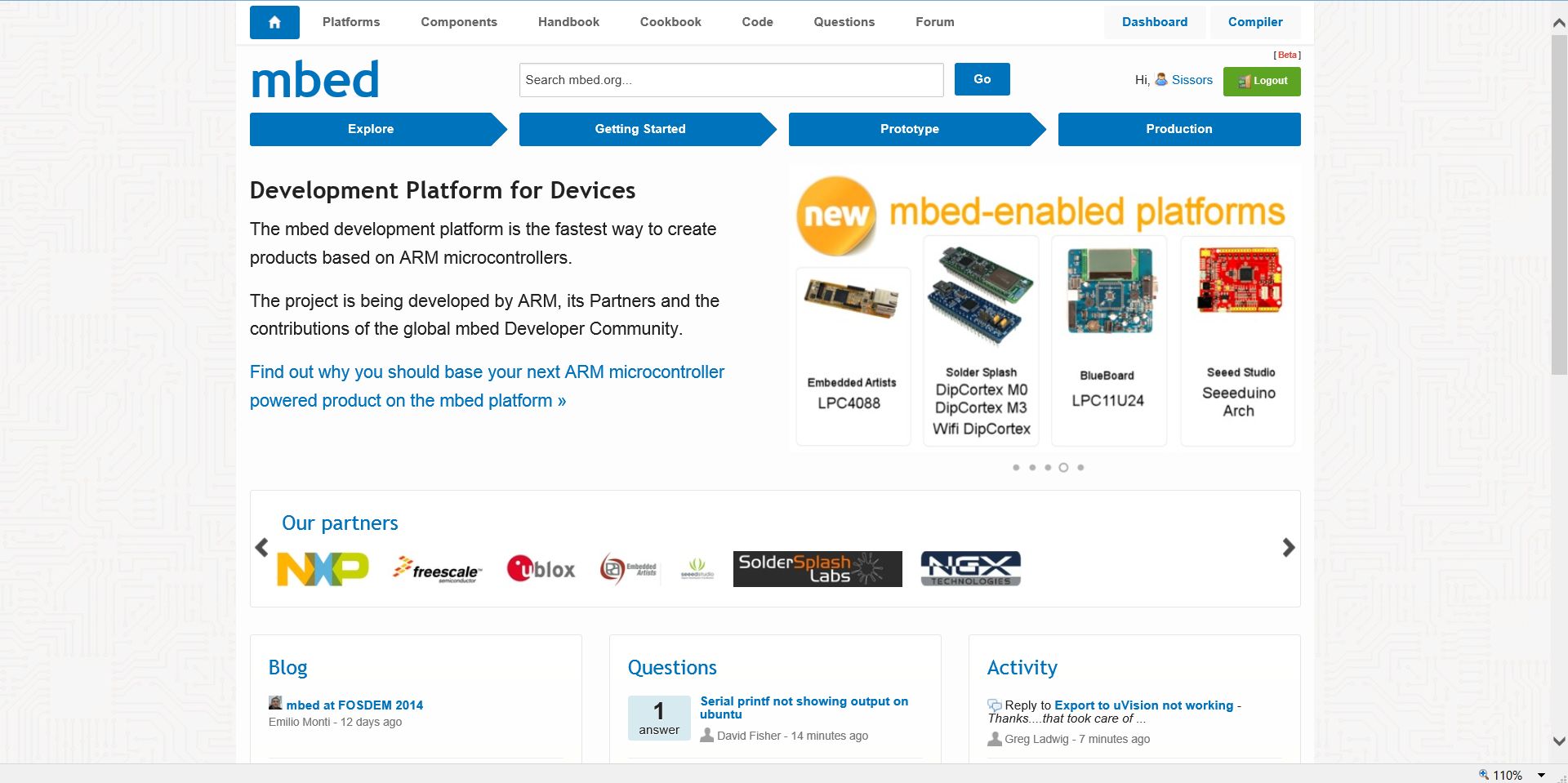The width and height of the screenshot is (1568, 783).
Task: Click the NXP partner logo
Action: click(323, 569)
